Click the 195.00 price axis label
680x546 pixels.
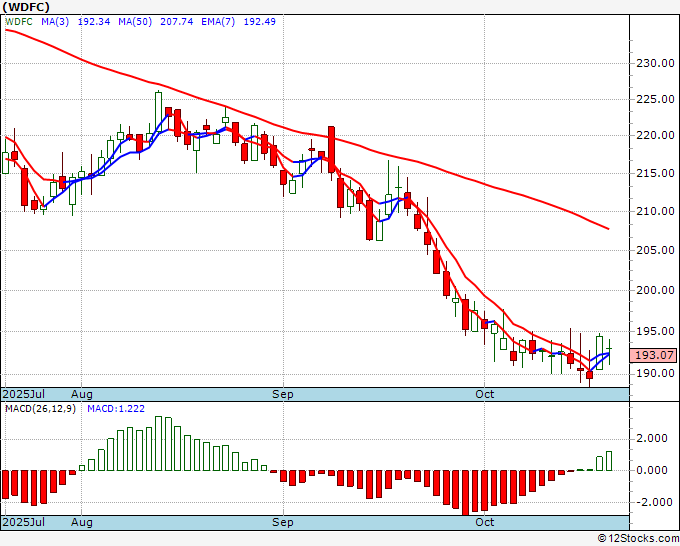[x=655, y=331]
